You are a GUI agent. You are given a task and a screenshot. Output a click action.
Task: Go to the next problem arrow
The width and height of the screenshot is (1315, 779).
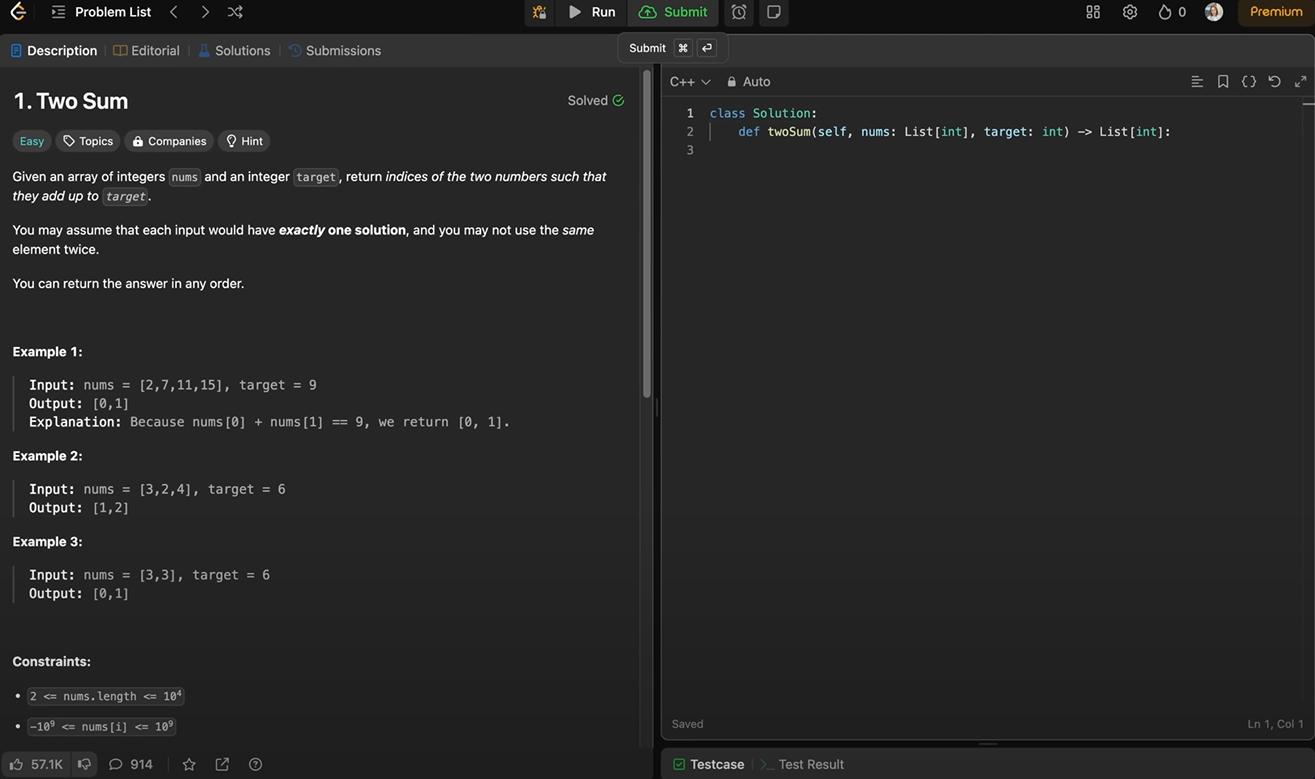click(x=205, y=12)
